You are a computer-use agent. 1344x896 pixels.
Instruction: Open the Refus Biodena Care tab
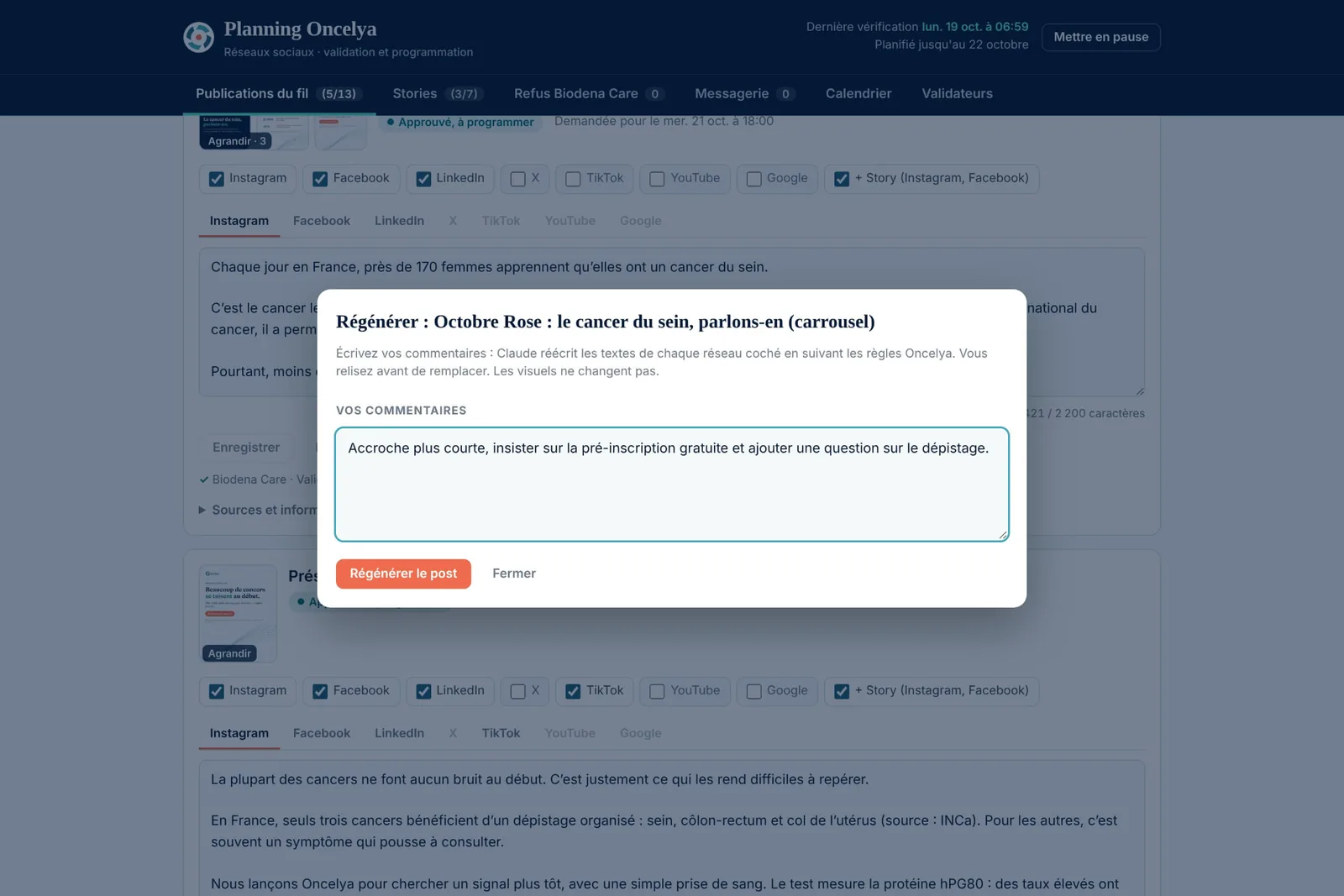point(589,94)
